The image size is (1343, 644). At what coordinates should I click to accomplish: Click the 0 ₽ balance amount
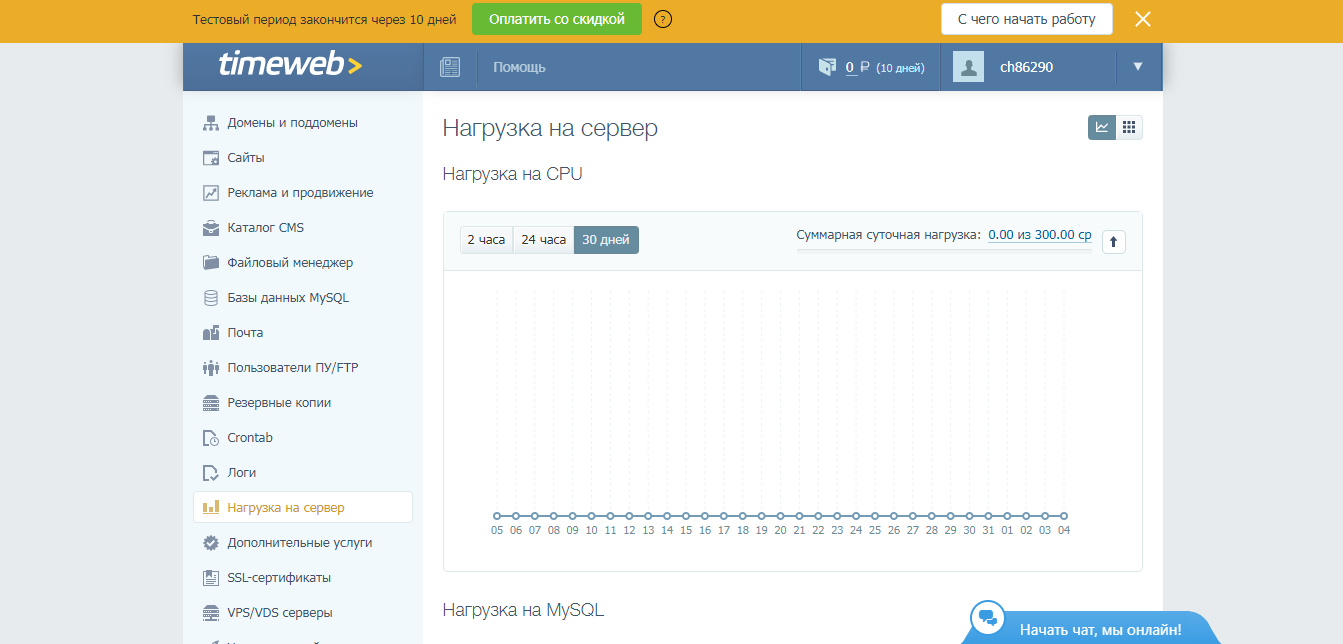click(x=857, y=67)
